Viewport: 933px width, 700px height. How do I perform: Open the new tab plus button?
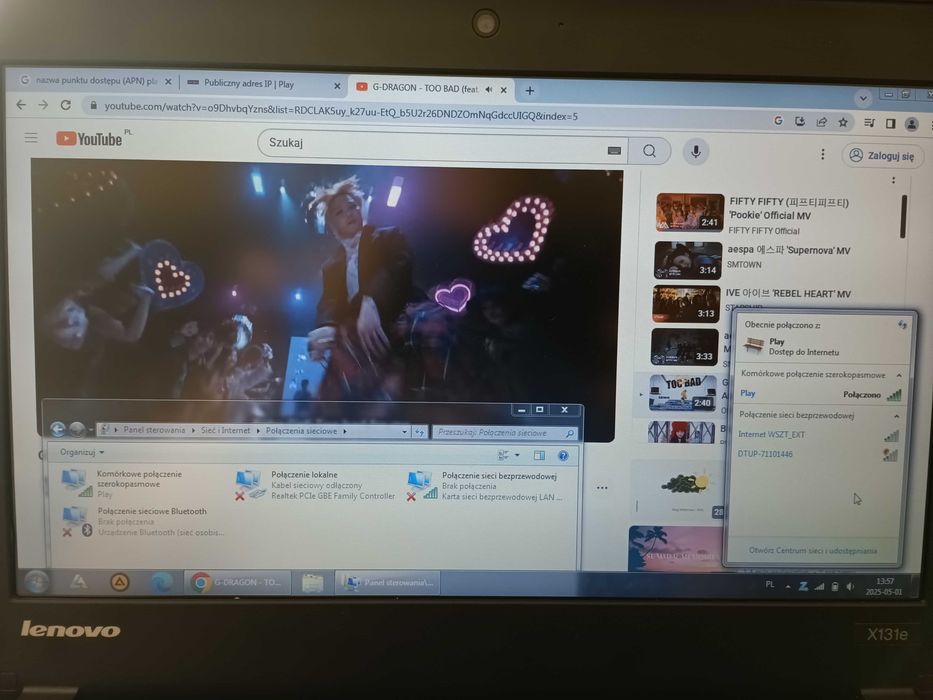point(530,90)
